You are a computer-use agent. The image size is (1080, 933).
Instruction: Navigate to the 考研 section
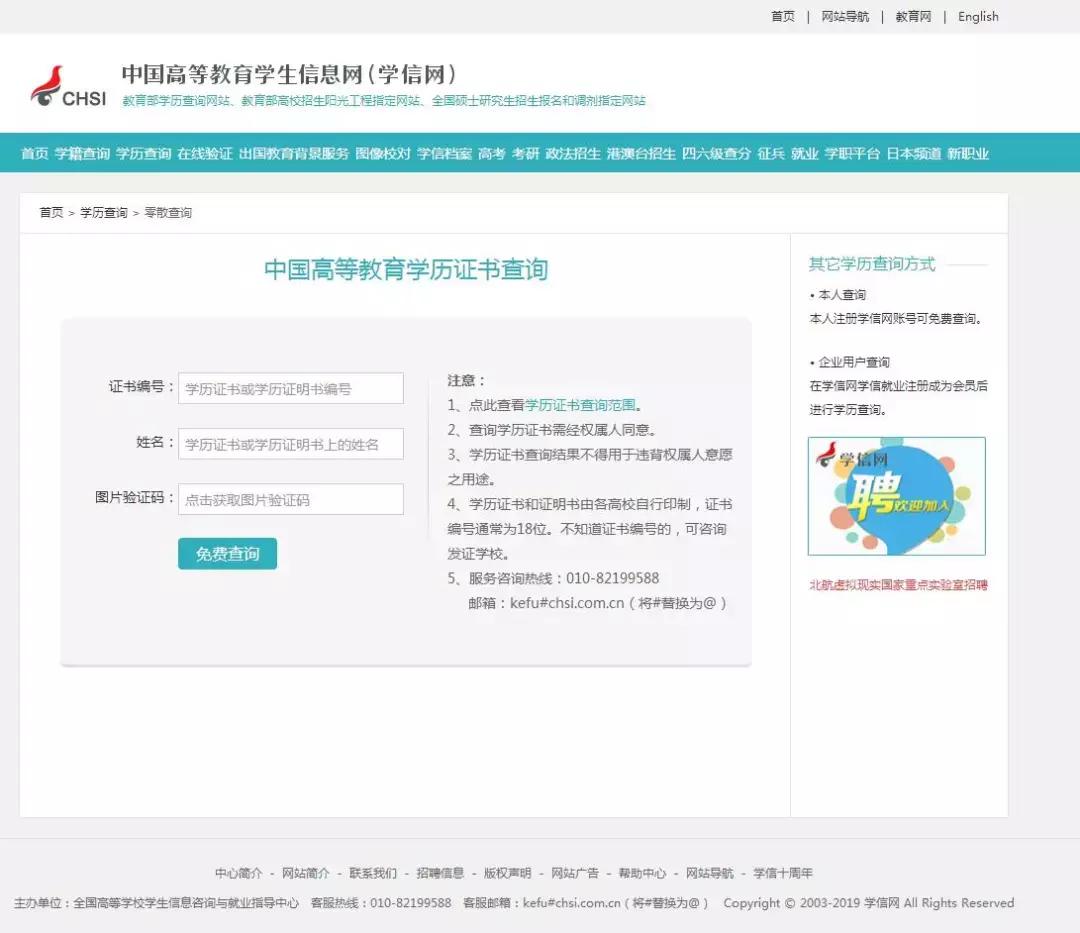(522, 155)
